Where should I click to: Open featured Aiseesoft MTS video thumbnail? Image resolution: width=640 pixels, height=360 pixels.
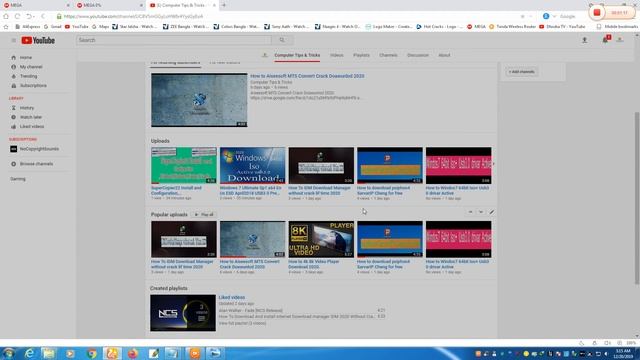pos(199,100)
